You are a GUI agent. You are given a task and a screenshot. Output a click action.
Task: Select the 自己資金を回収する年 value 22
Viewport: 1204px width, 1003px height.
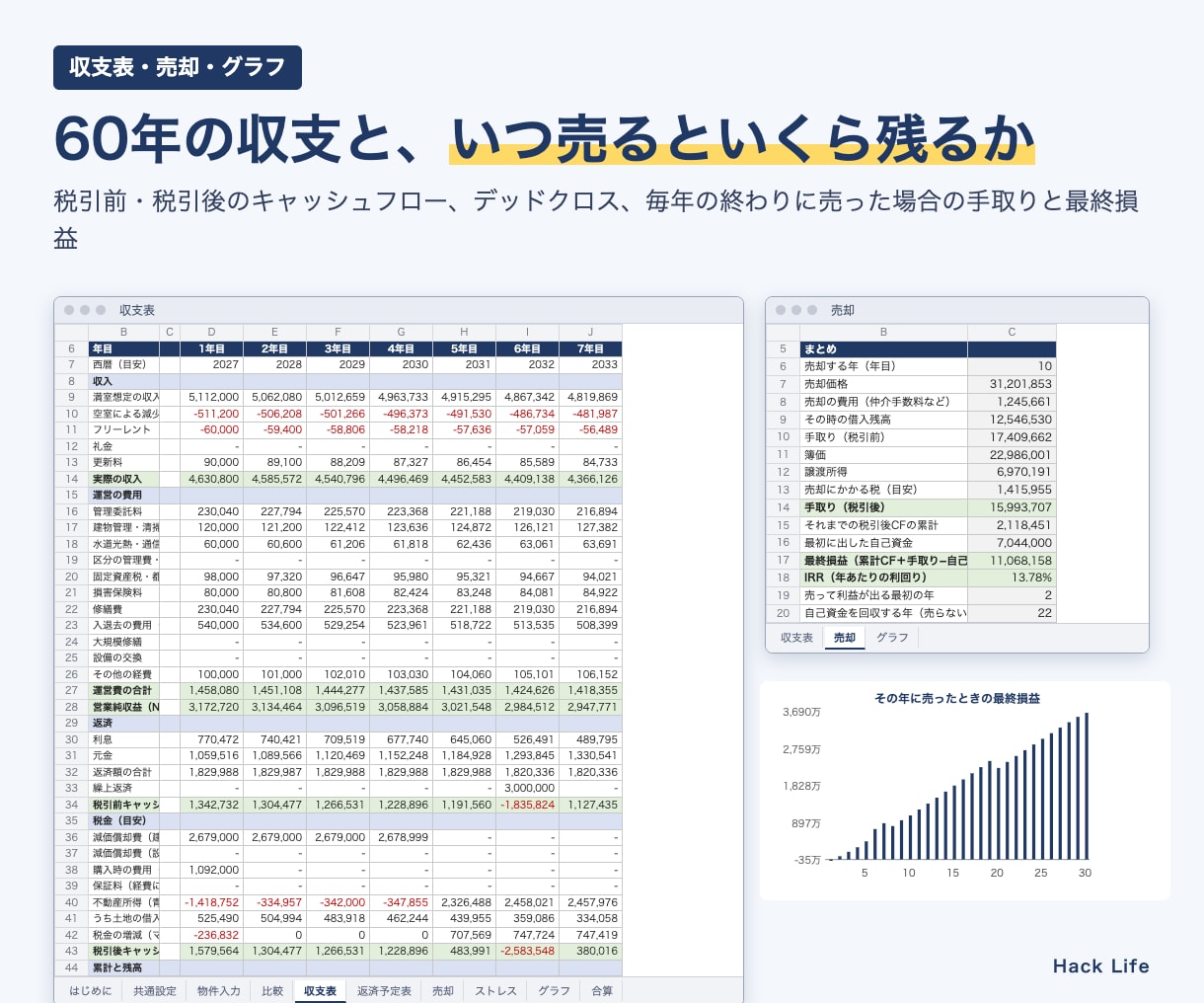[1012, 613]
